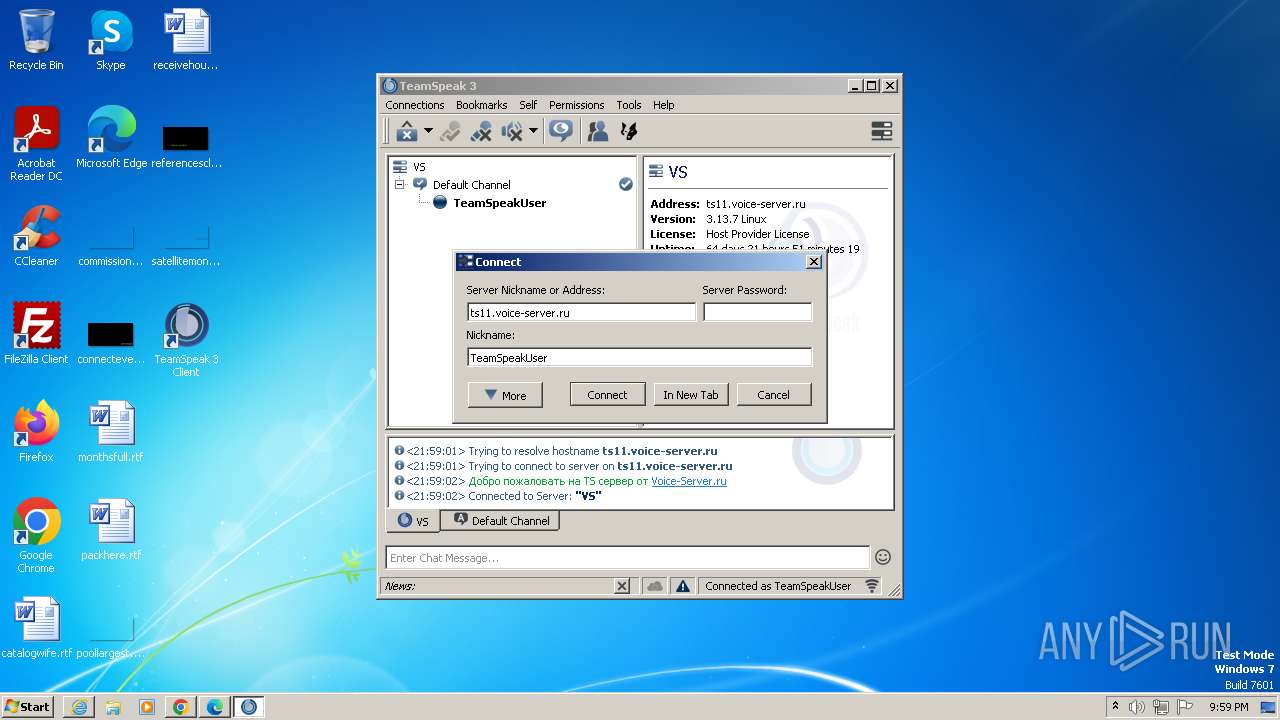This screenshot has width=1280, height=720.
Task: Close the Connect dialog with X
Action: (814, 262)
